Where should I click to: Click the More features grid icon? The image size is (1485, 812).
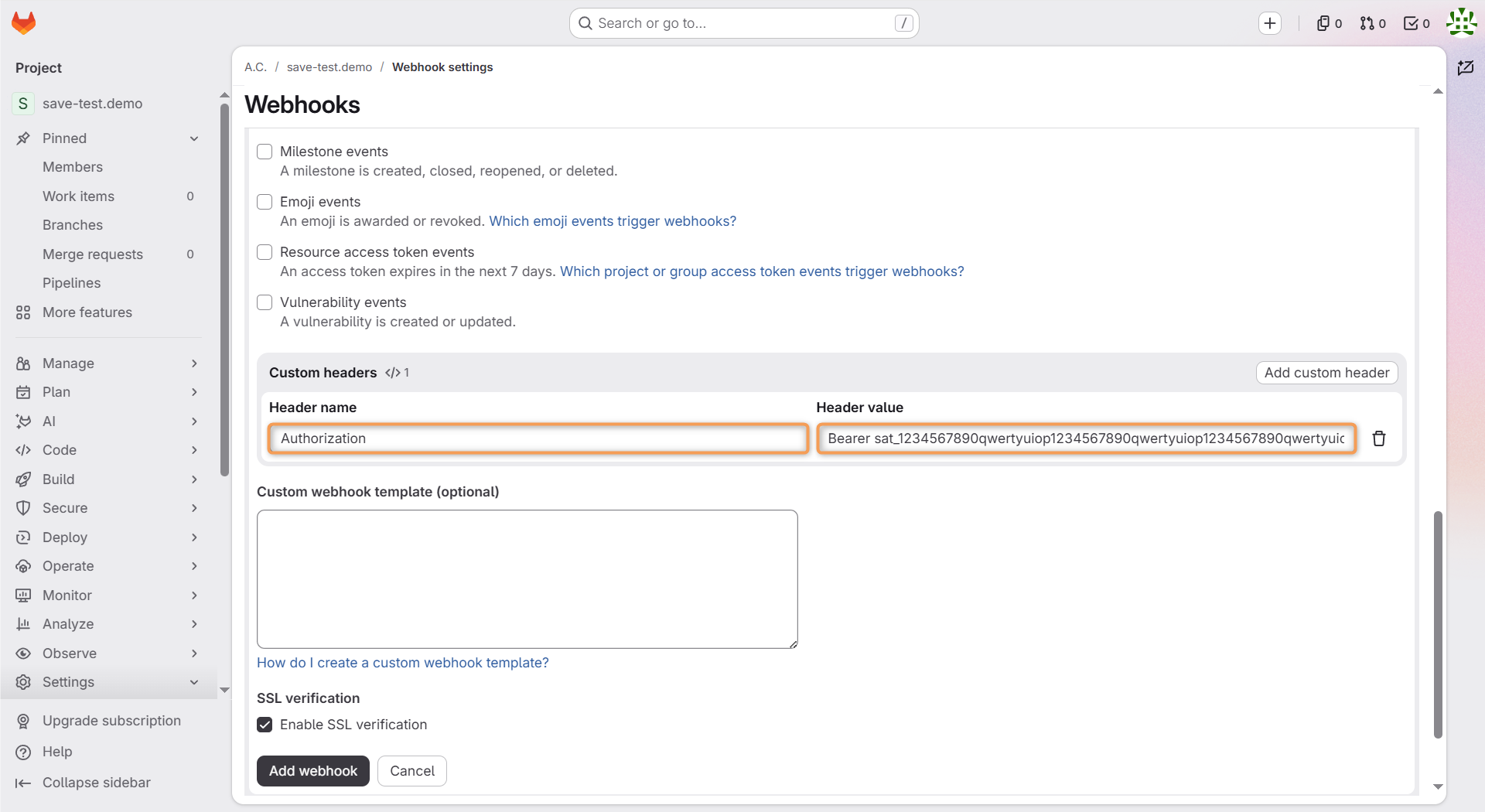pyautogui.click(x=23, y=312)
